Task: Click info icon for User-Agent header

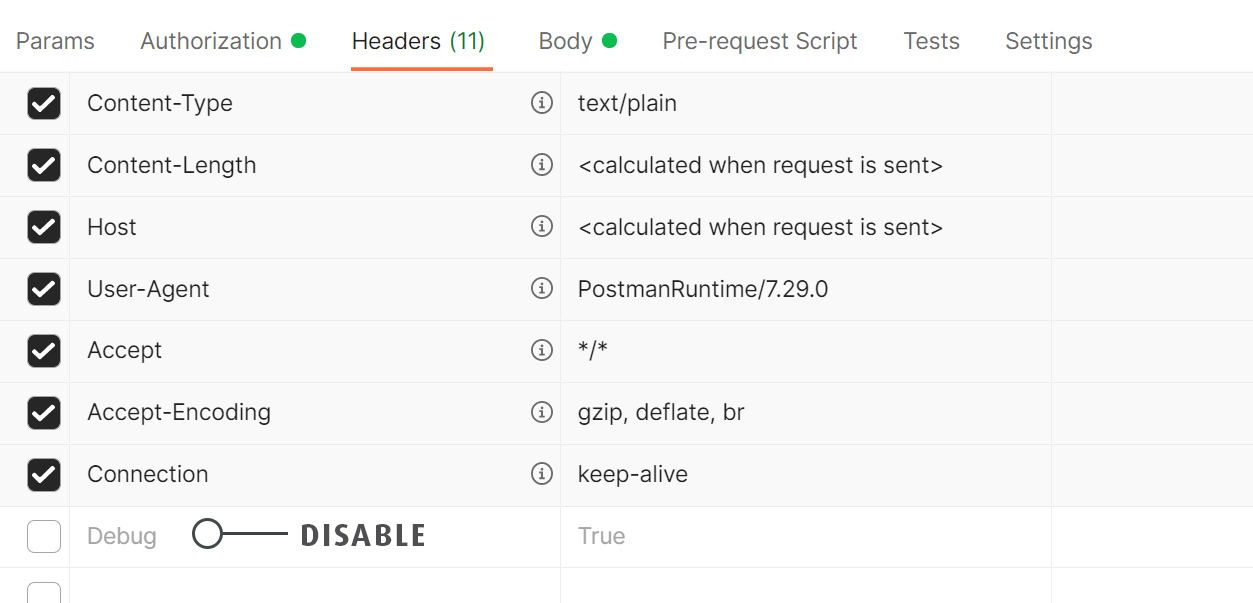Action: tap(541, 289)
